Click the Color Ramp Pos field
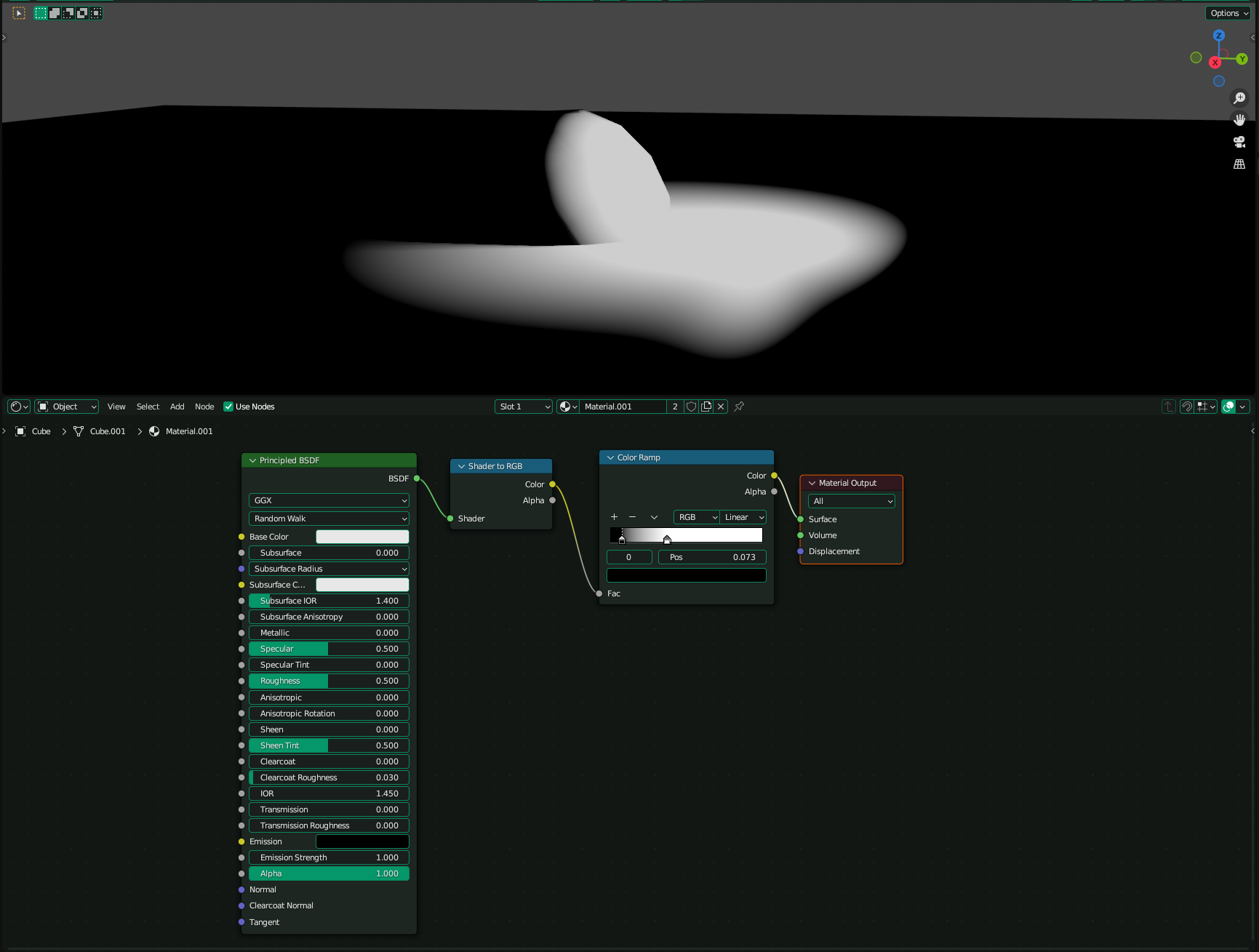The height and width of the screenshot is (952, 1259). pyautogui.click(x=712, y=557)
